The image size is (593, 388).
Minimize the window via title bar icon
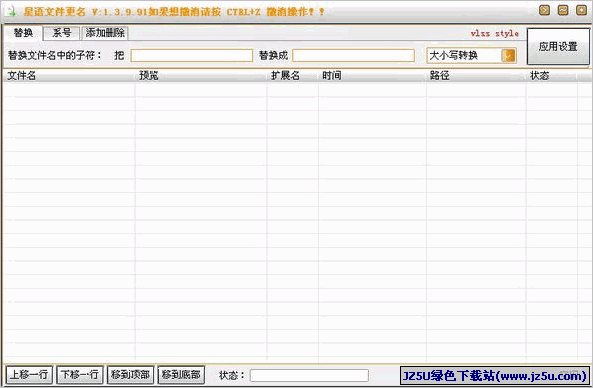[x=545, y=10]
